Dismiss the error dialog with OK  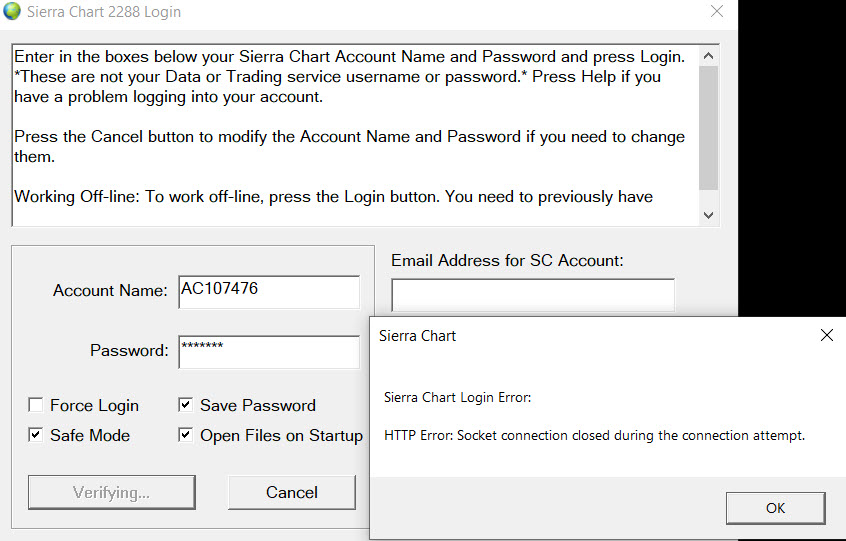click(x=775, y=508)
